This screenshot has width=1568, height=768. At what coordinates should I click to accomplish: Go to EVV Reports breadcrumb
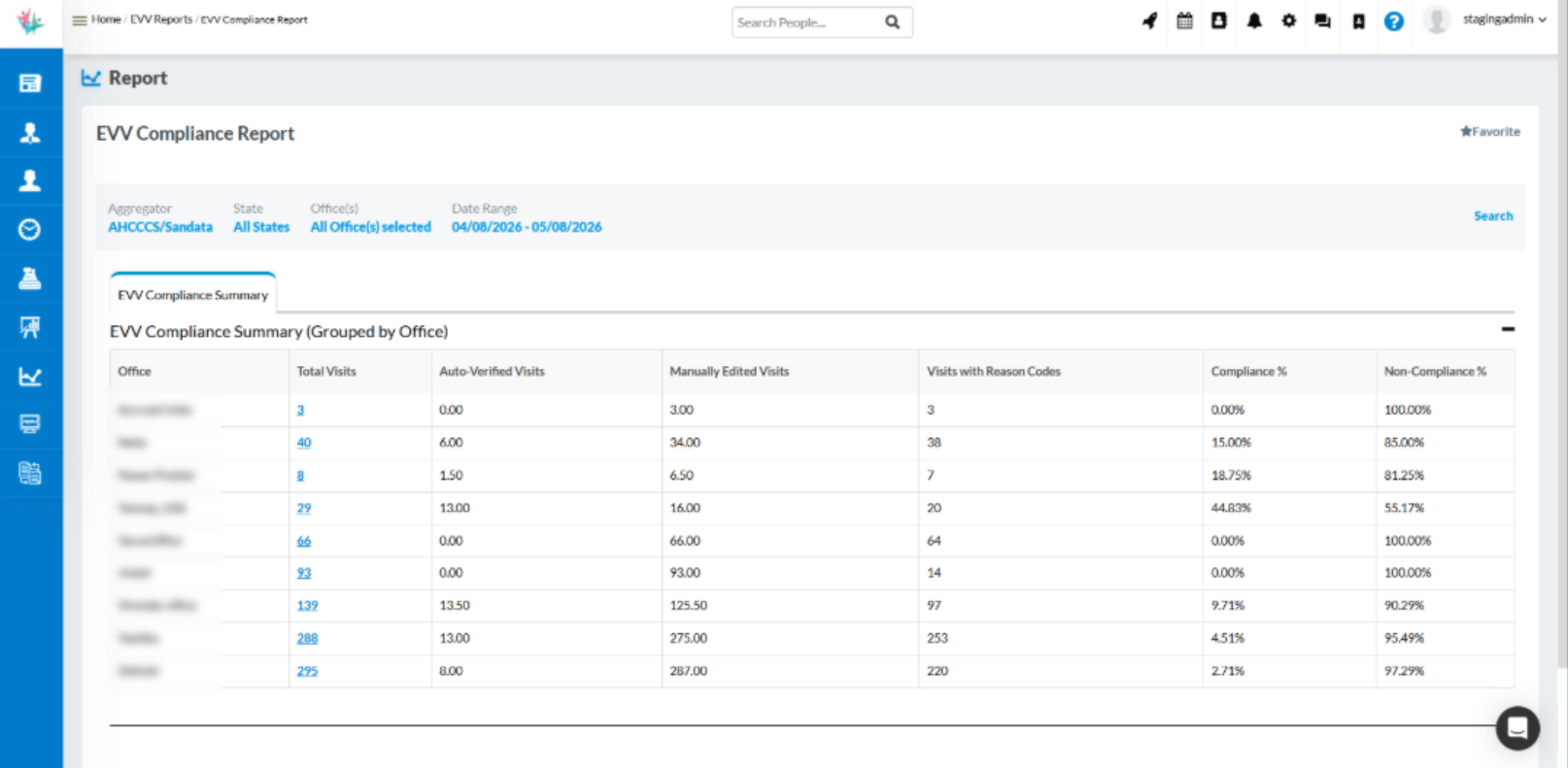[161, 19]
